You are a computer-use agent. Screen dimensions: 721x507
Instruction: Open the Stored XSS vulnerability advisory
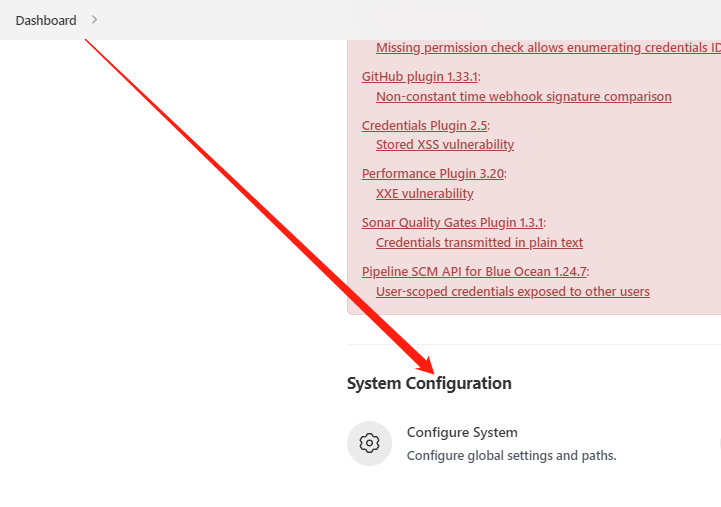coord(445,145)
